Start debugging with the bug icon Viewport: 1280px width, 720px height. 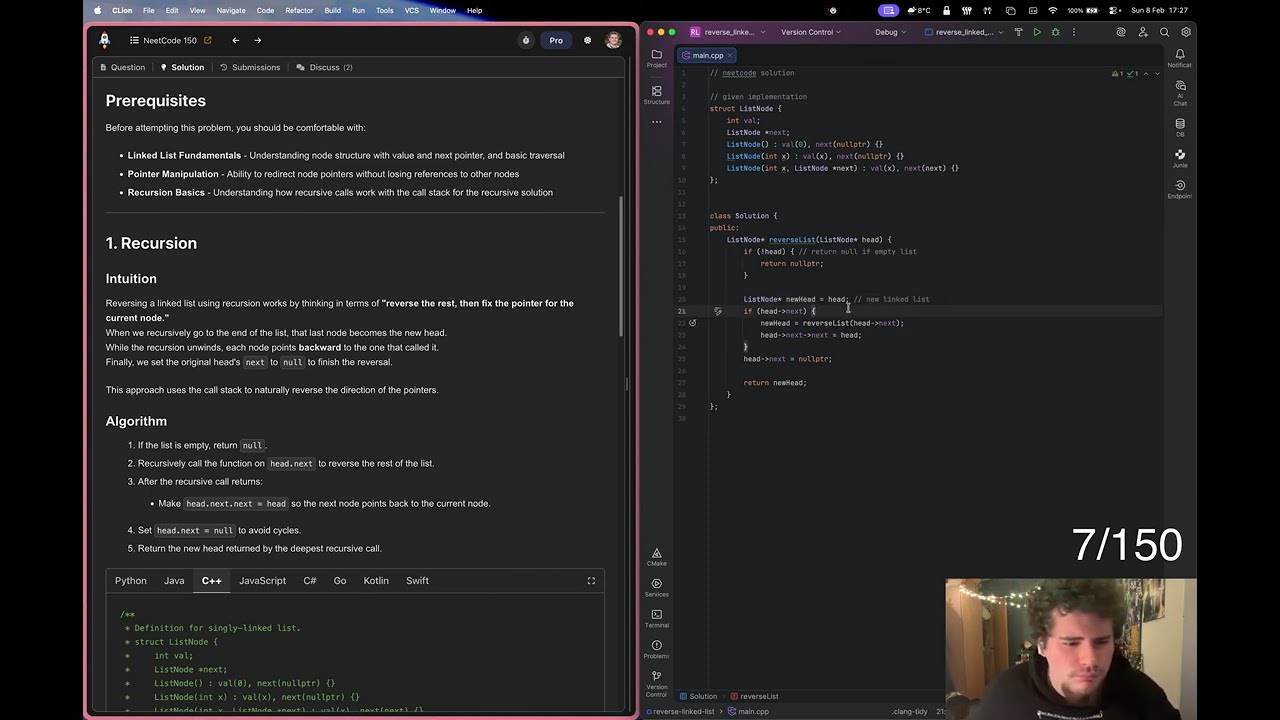(1055, 32)
